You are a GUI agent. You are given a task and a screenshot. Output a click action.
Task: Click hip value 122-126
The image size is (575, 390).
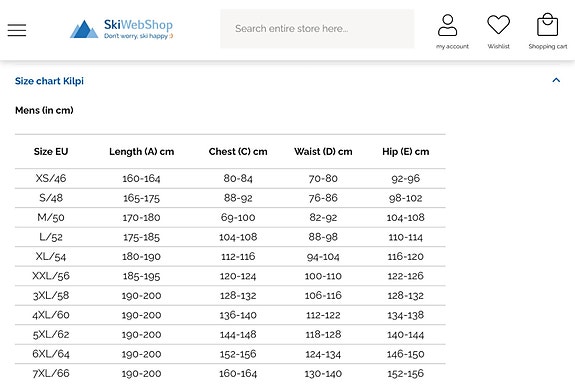[x=406, y=276]
